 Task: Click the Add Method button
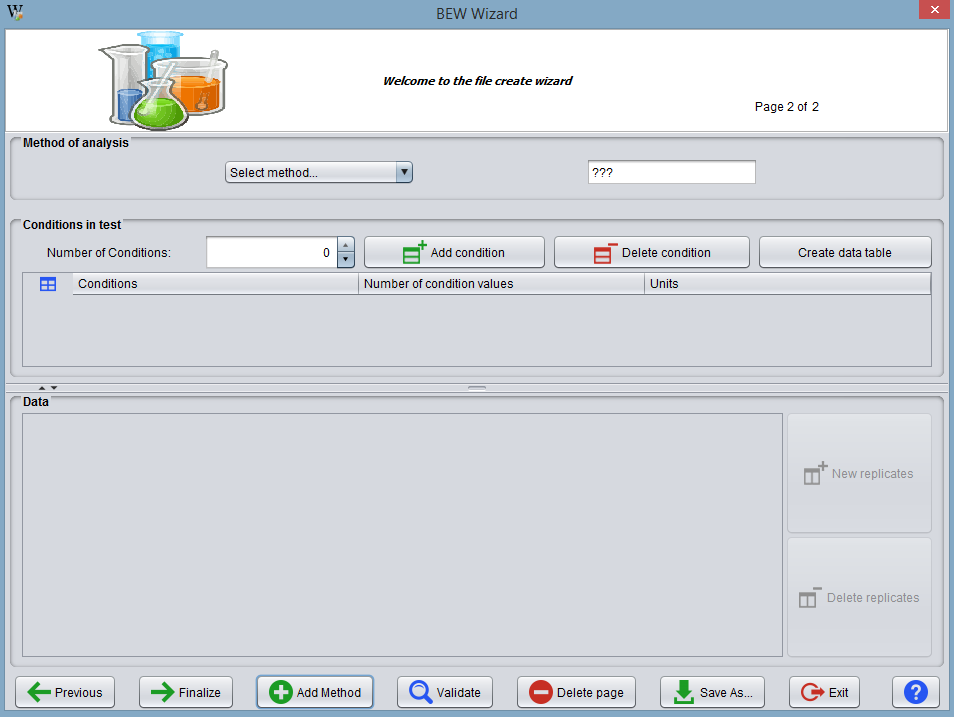tap(315, 692)
